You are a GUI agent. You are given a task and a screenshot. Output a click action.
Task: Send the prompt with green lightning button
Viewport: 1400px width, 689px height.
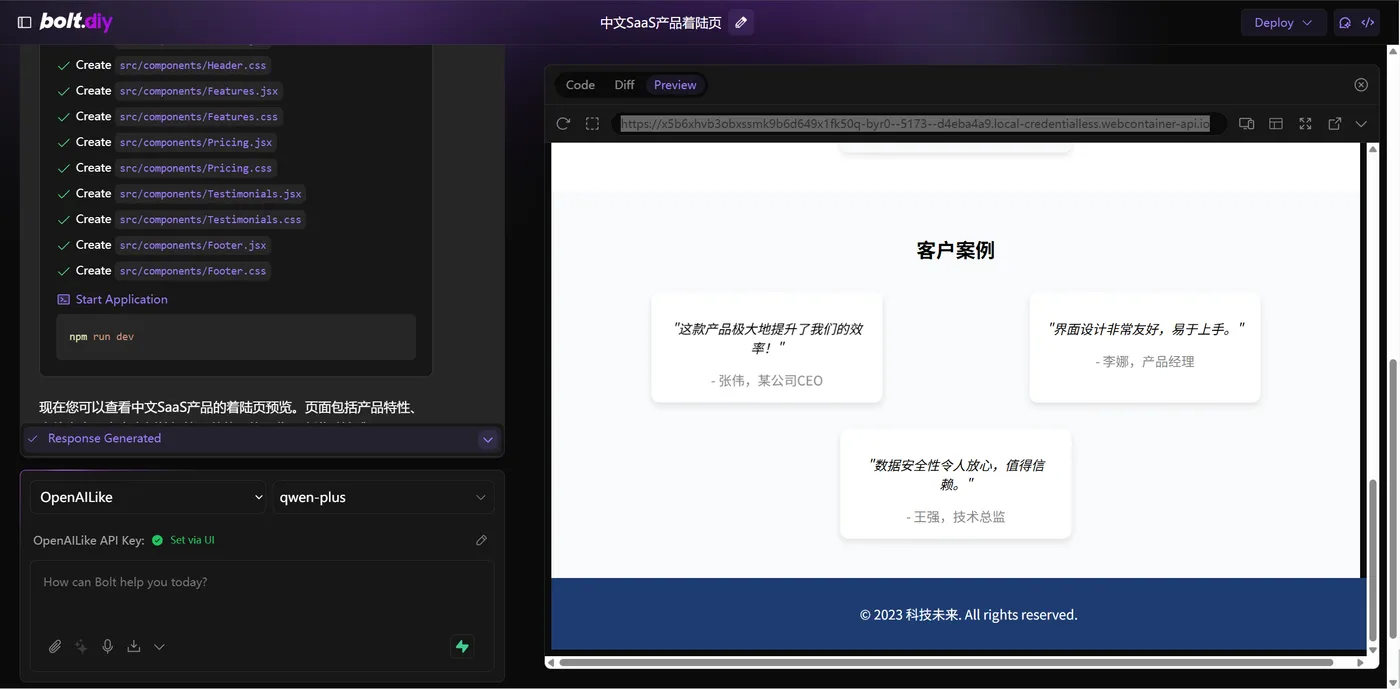pyautogui.click(x=462, y=646)
